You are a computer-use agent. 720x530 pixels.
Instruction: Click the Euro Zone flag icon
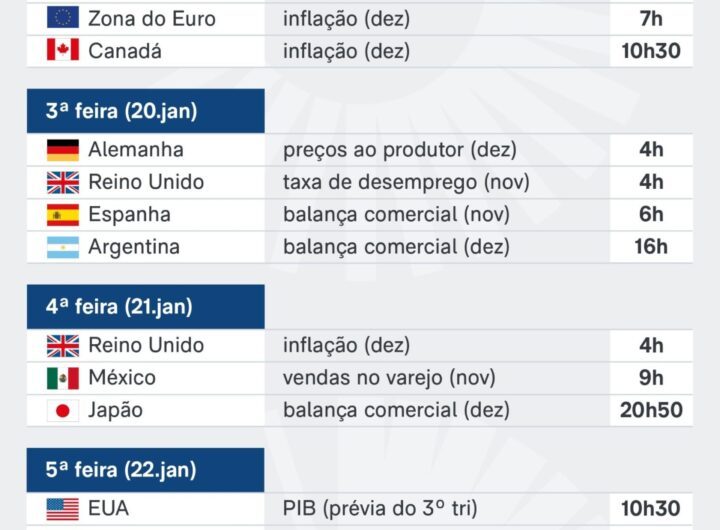[x=63, y=18]
